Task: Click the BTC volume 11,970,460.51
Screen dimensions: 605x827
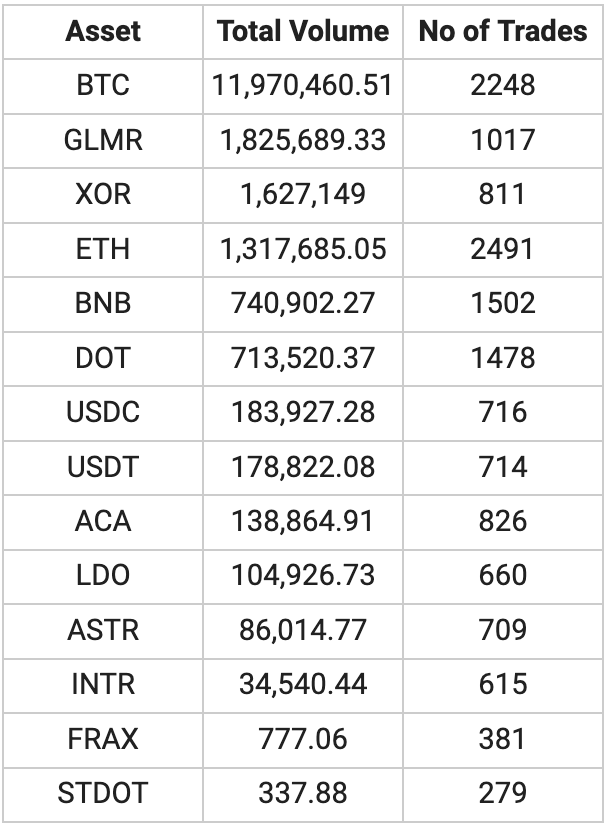Action: click(303, 85)
